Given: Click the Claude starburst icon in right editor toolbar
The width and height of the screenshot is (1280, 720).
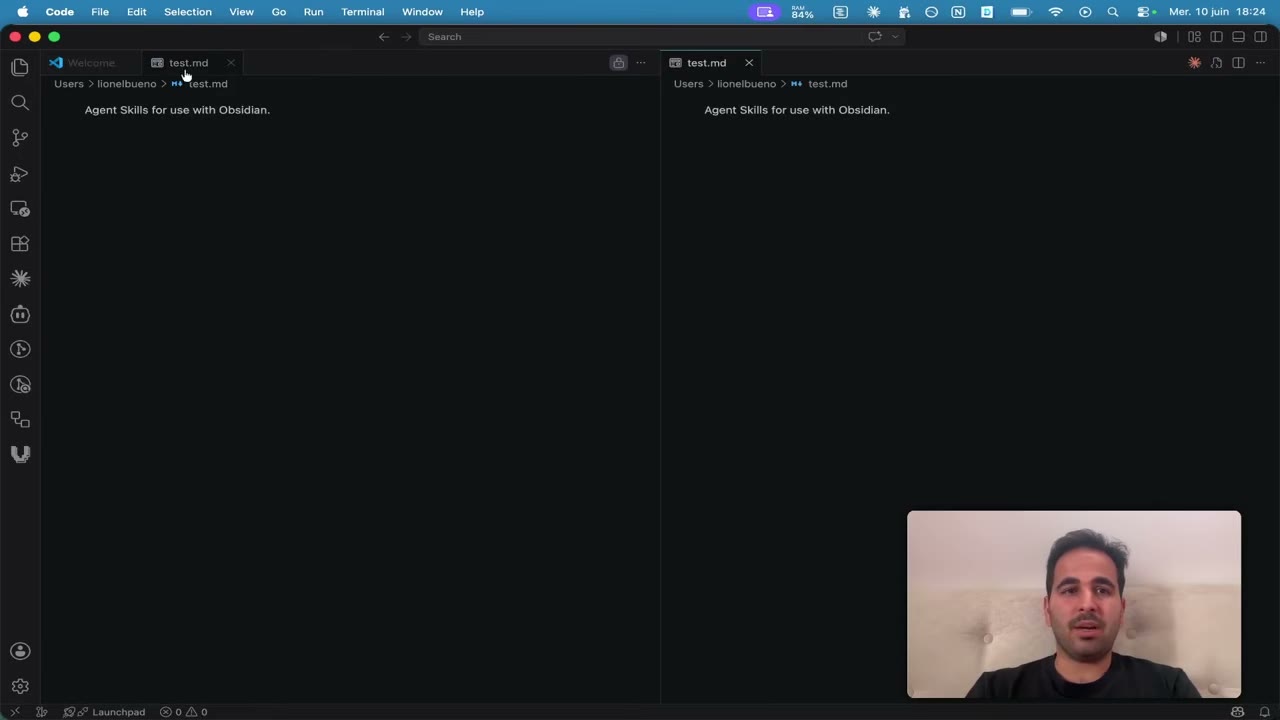Looking at the screenshot, I should click(x=1194, y=63).
